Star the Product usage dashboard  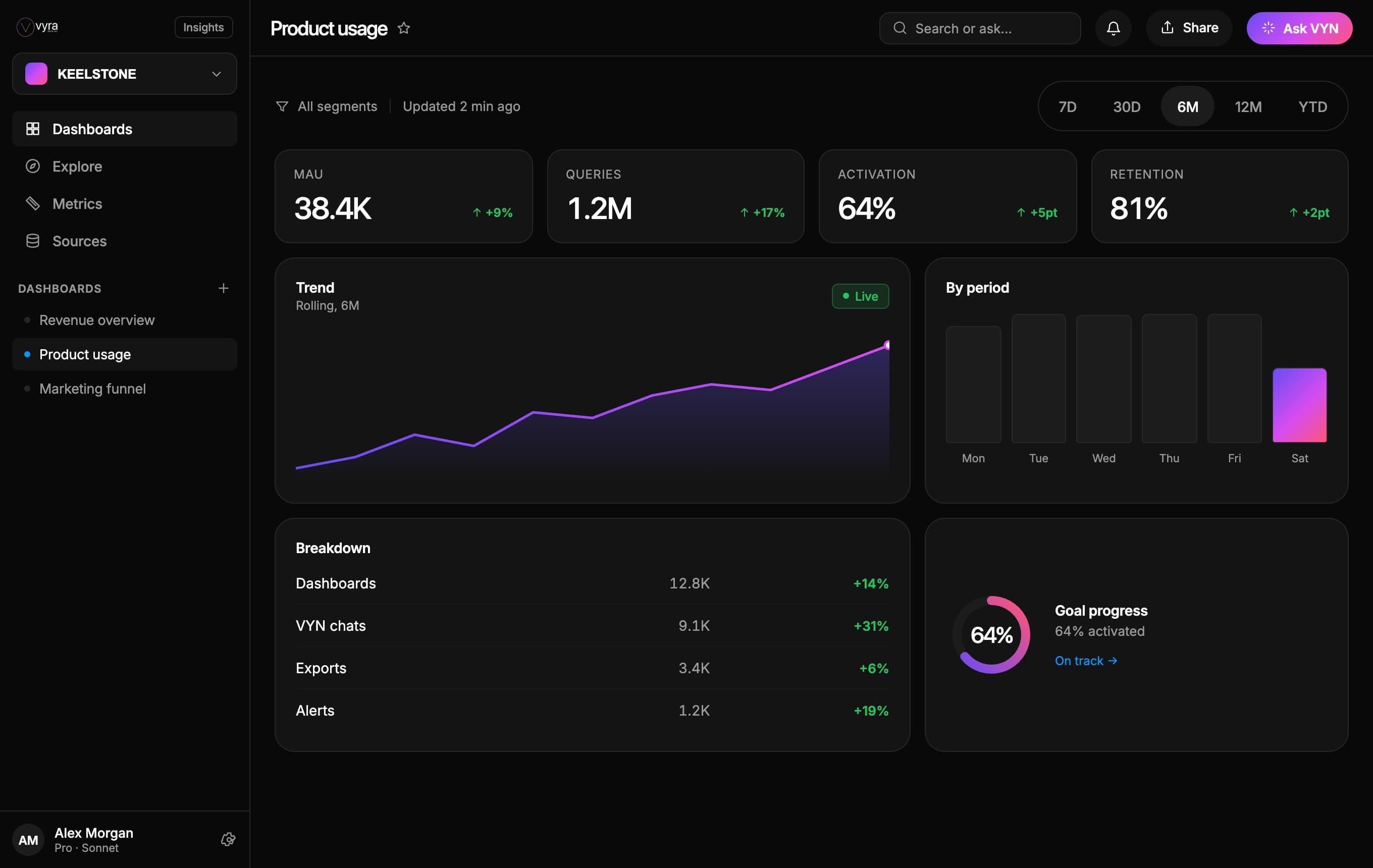tap(404, 28)
